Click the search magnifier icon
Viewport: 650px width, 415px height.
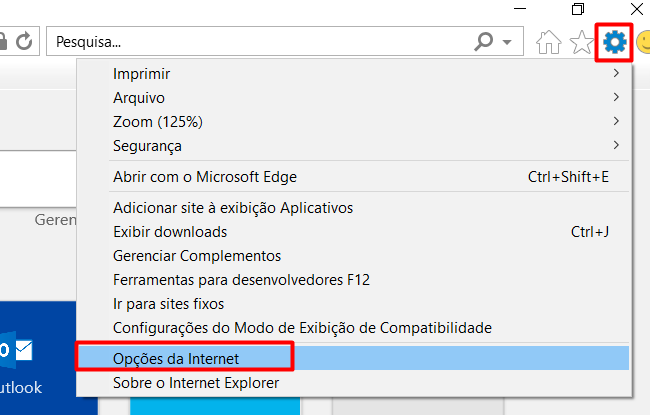484,42
